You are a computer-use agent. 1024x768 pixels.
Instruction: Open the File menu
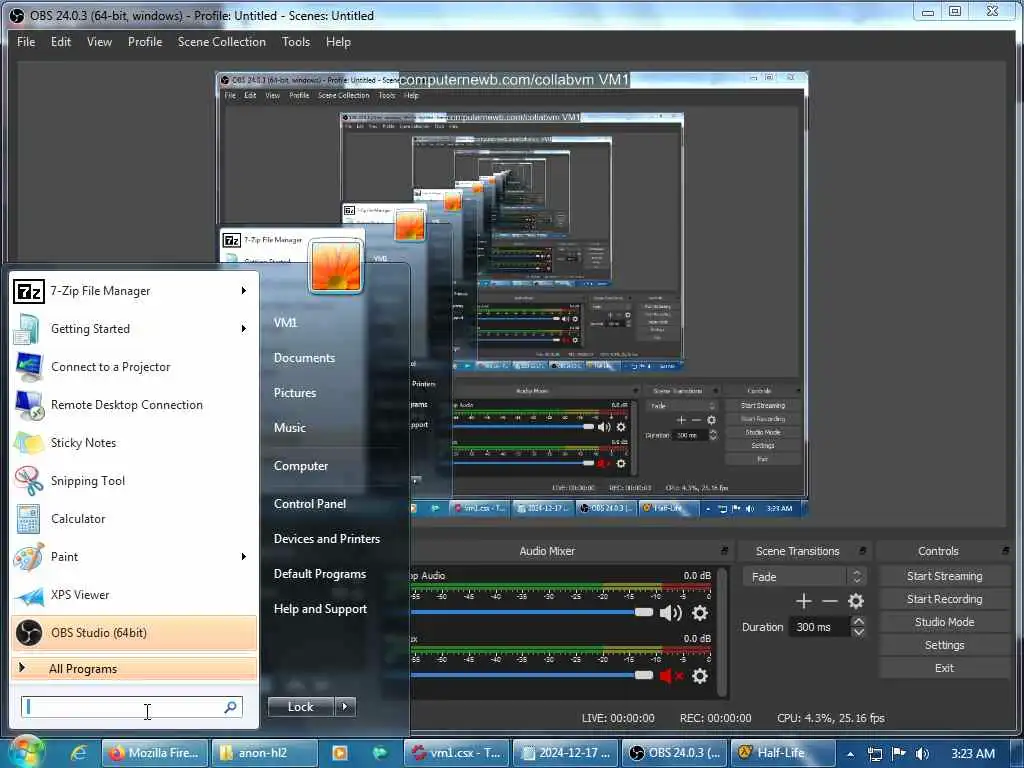coord(26,42)
